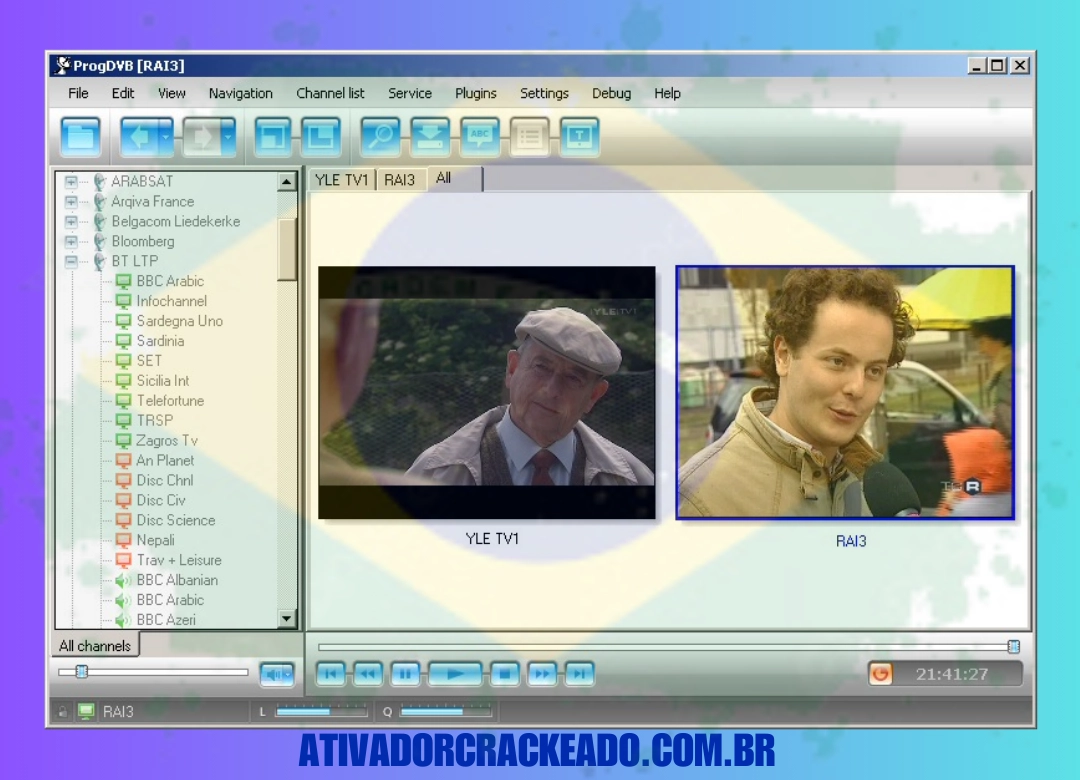Open the back button history dropdown arrow

coord(166,136)
